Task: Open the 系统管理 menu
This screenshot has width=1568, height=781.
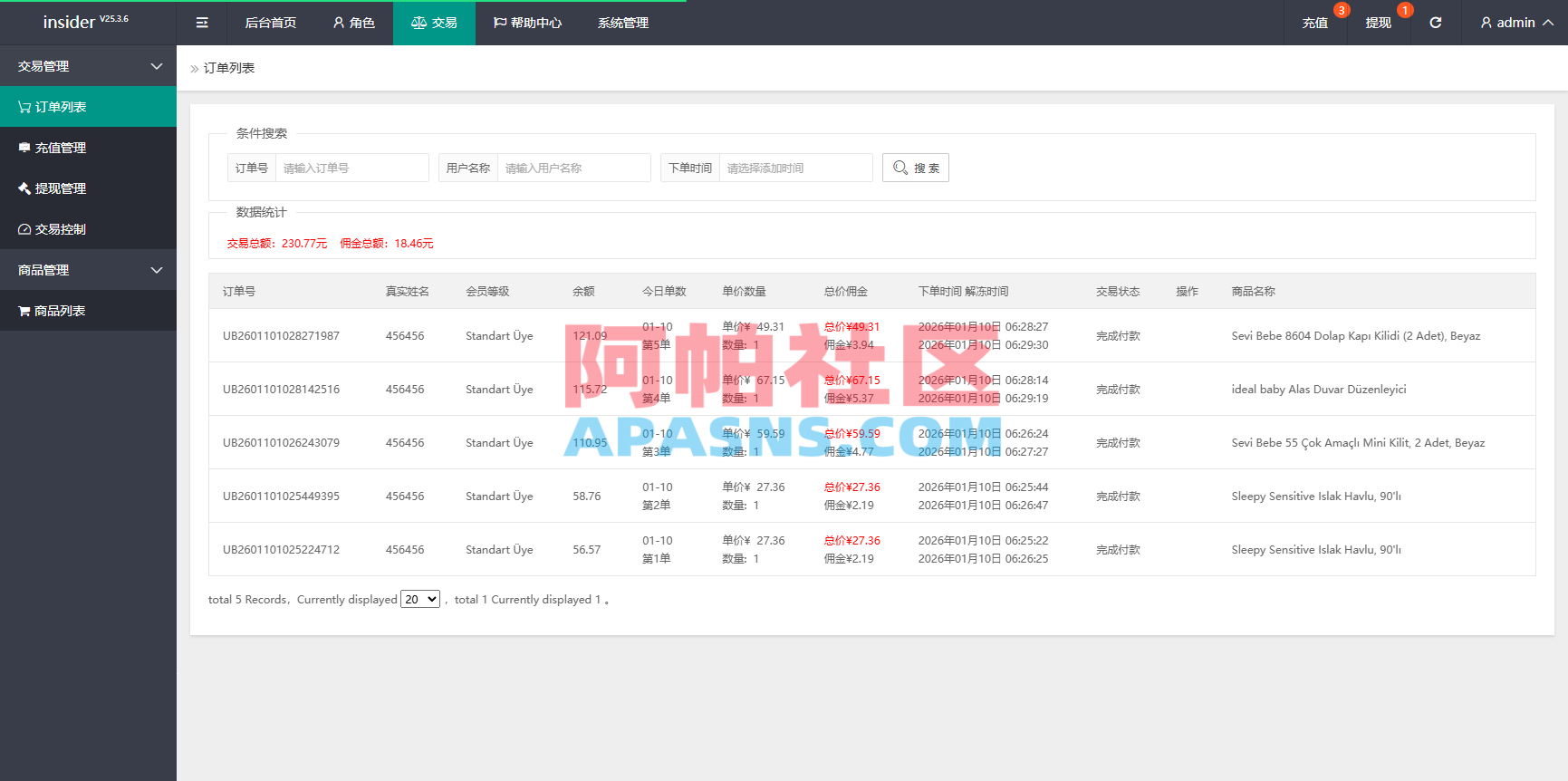Action: tap(623, 23)
